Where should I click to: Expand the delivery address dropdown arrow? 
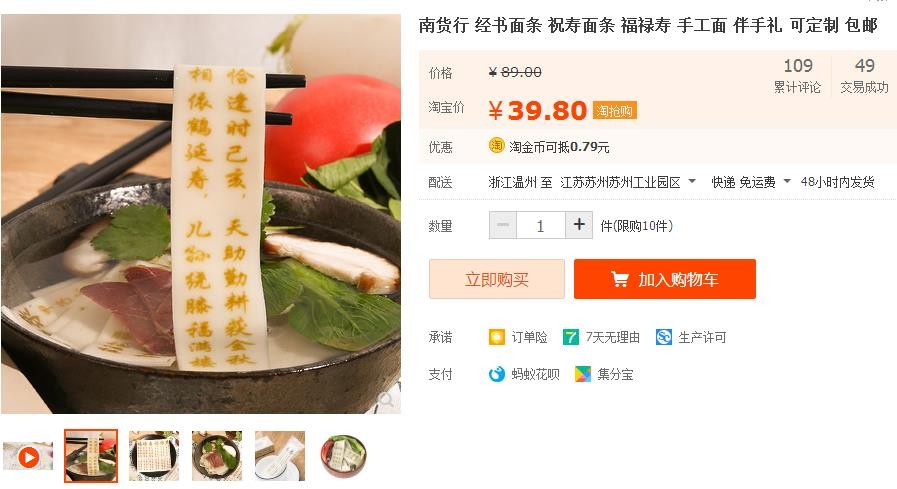(692, 181)
